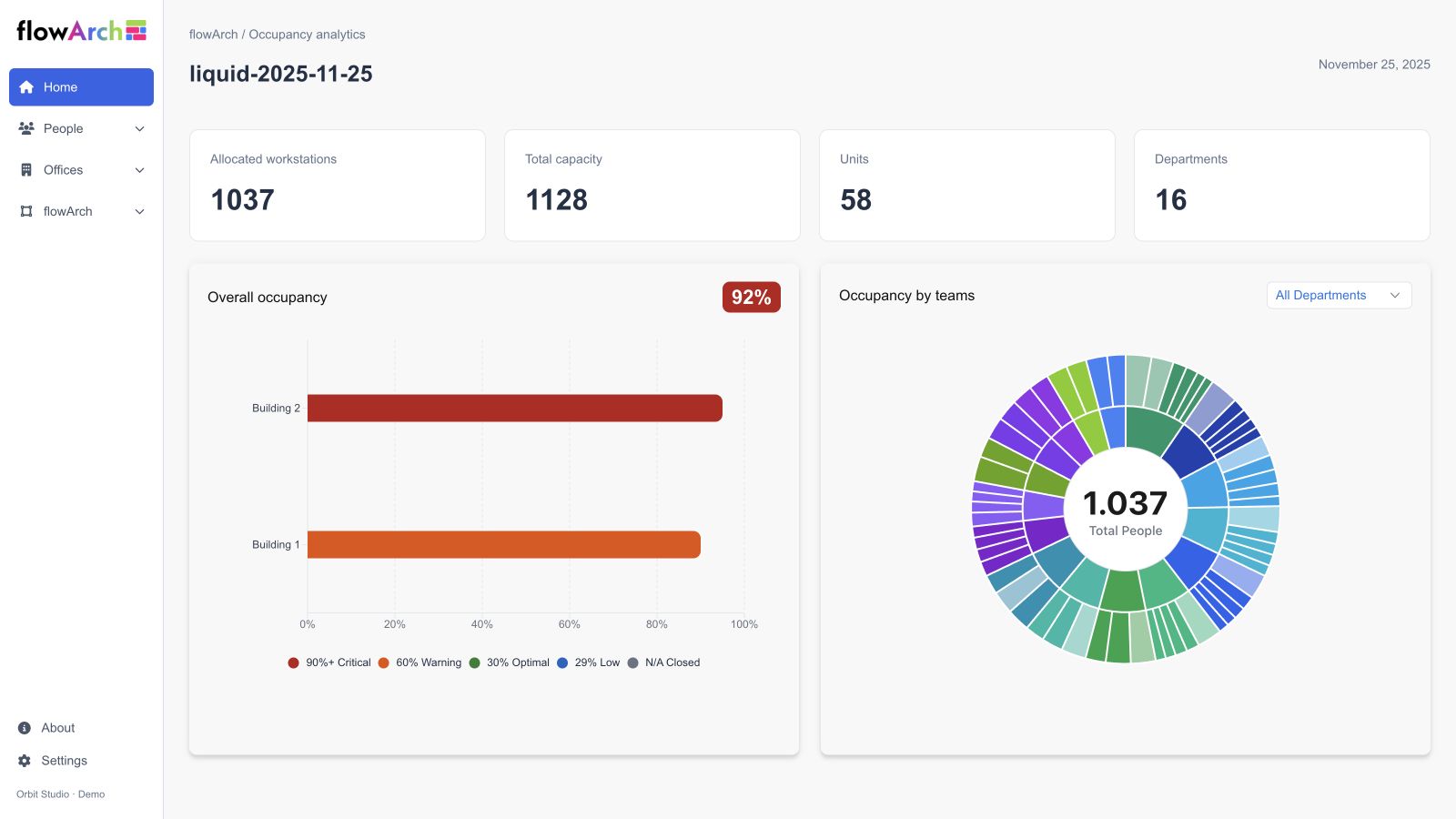
Task: Click the Units 58 card
Action: pos(967,186)
